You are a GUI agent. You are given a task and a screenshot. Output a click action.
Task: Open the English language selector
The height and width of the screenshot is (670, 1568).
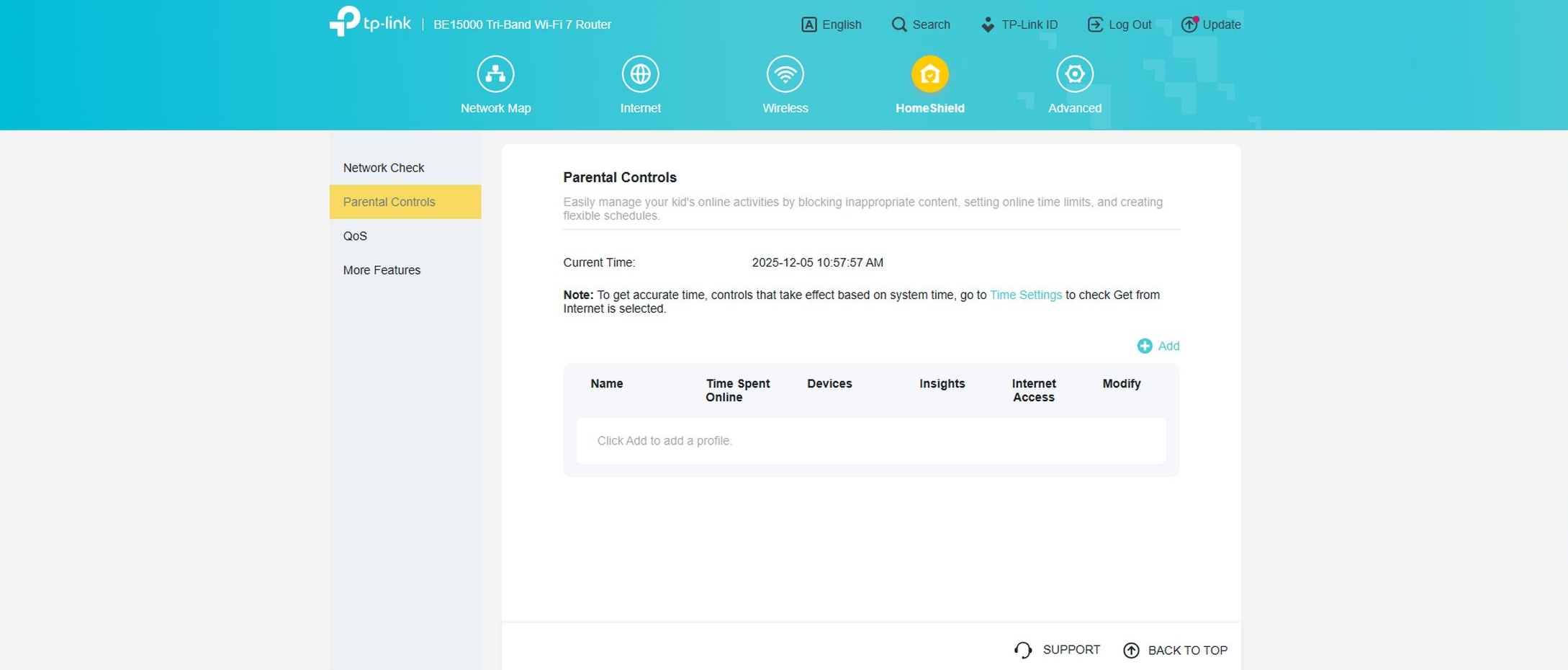coord(832,24)
